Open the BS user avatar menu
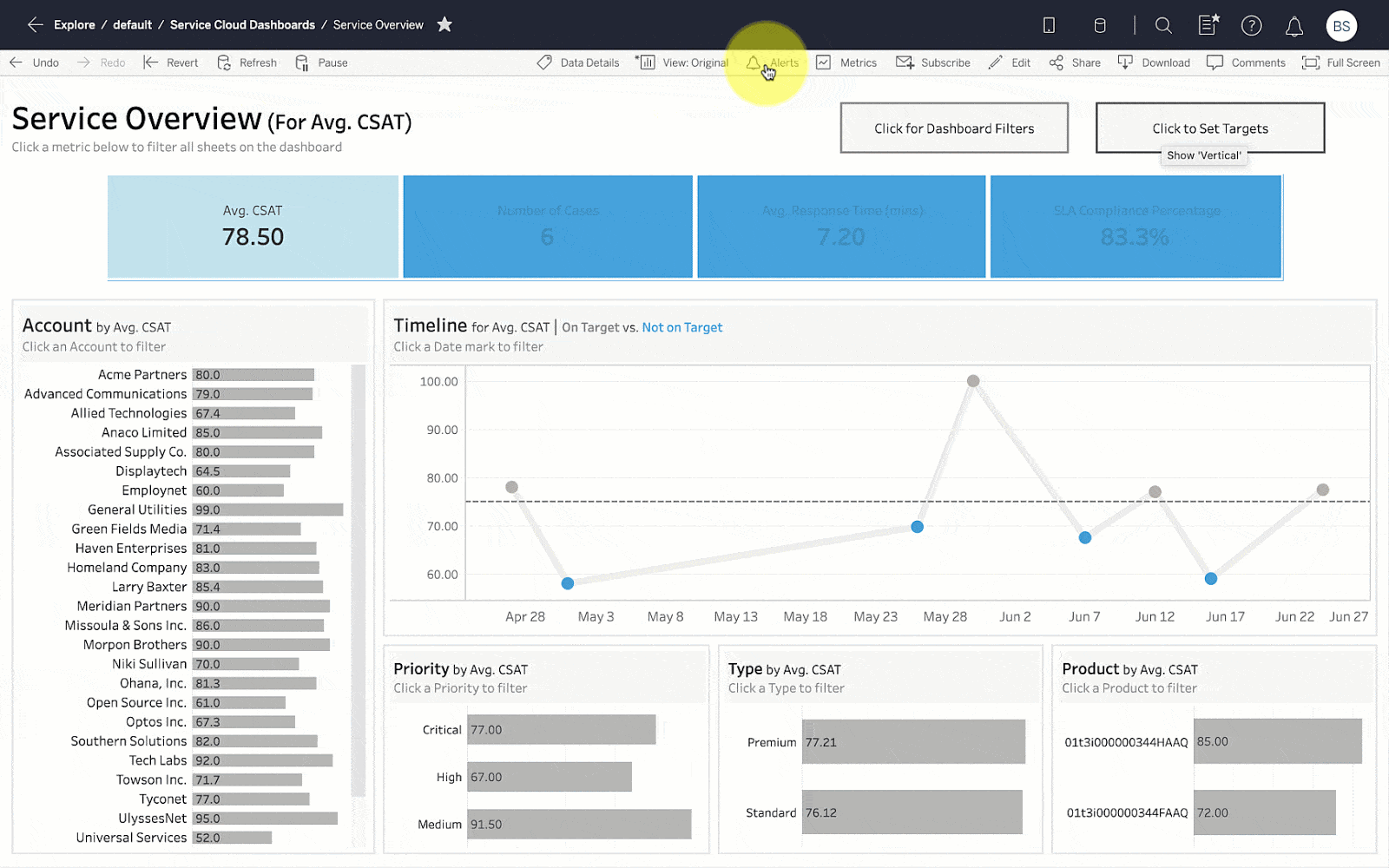 pyautogui.click(x=1341, y=26)
